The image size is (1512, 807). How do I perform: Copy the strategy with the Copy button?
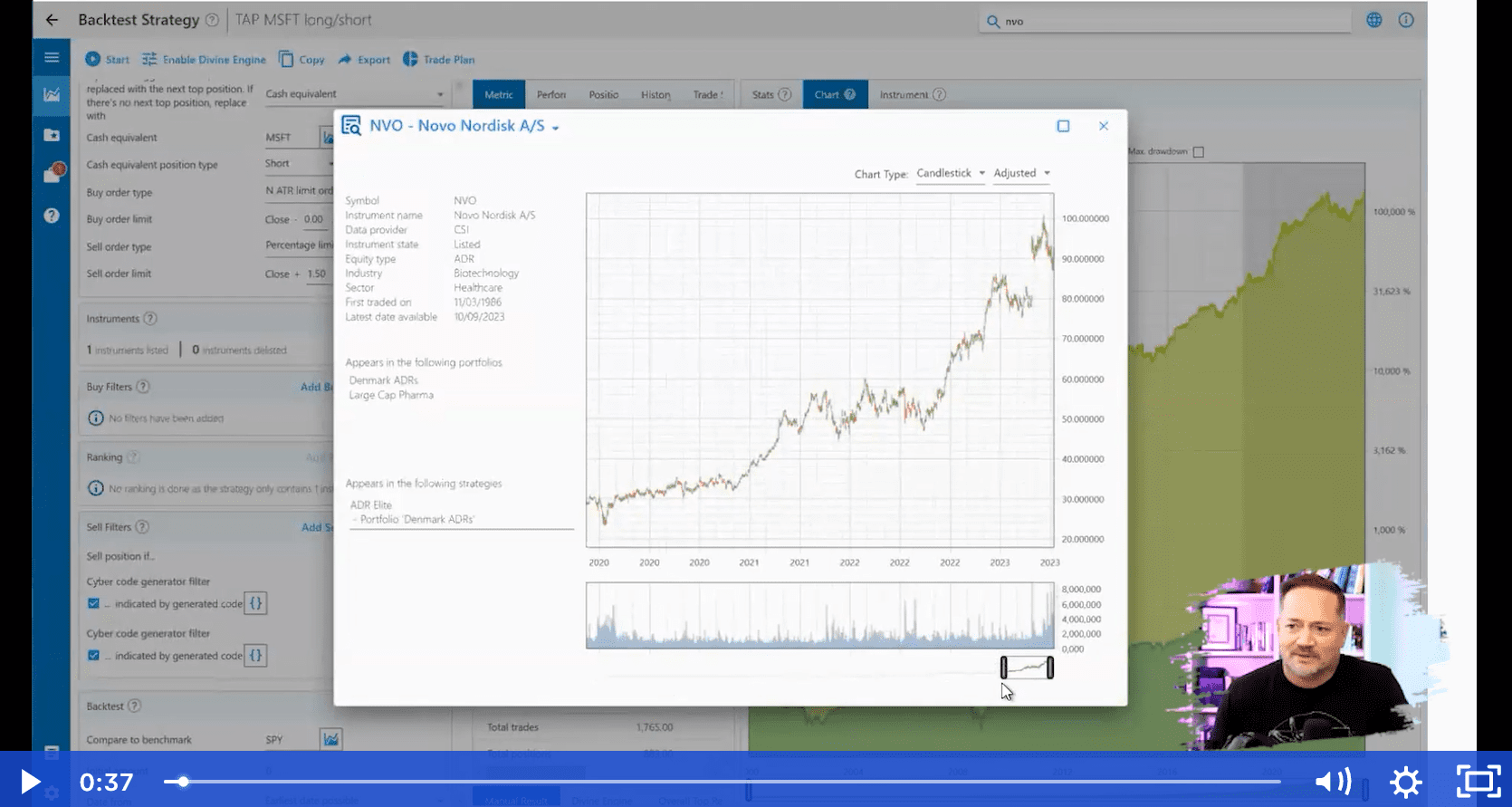tap(301, 60)
